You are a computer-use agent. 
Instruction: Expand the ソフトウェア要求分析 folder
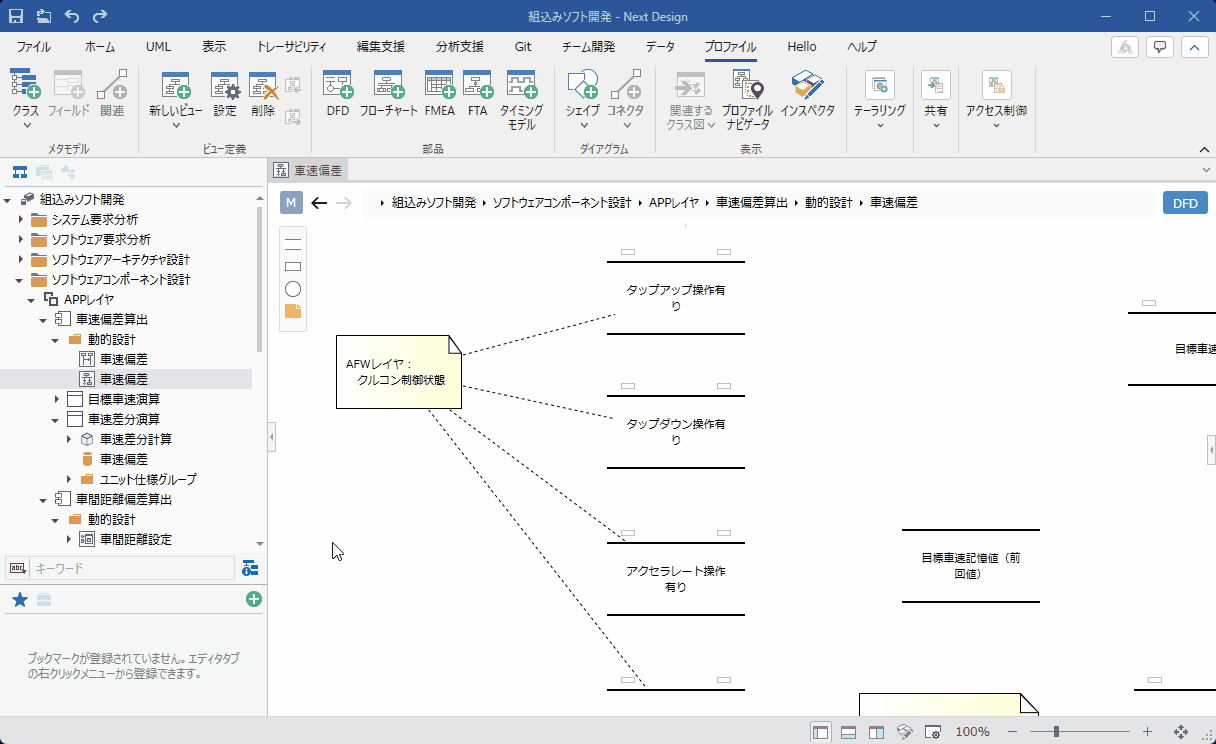coord(20,240)
